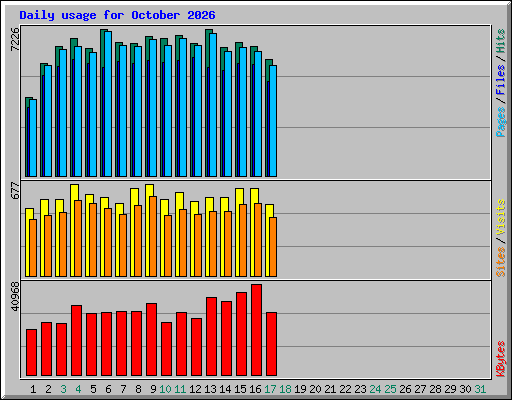Click day 6 on the x-axis
512x400 pixels.
(108, 389)
